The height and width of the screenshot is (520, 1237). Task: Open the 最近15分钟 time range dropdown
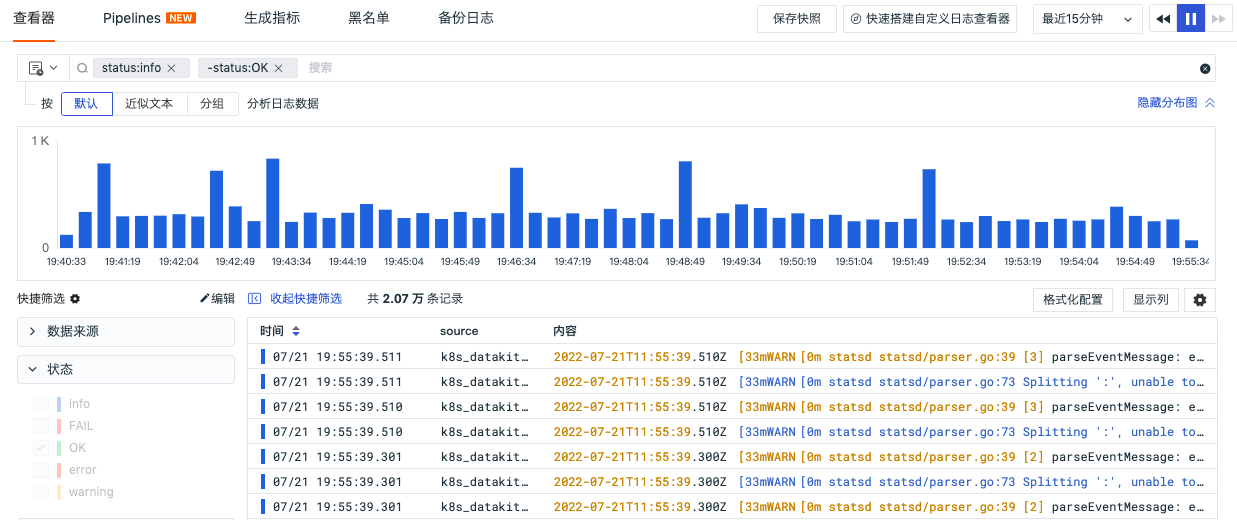click(x=1087, y=19)
